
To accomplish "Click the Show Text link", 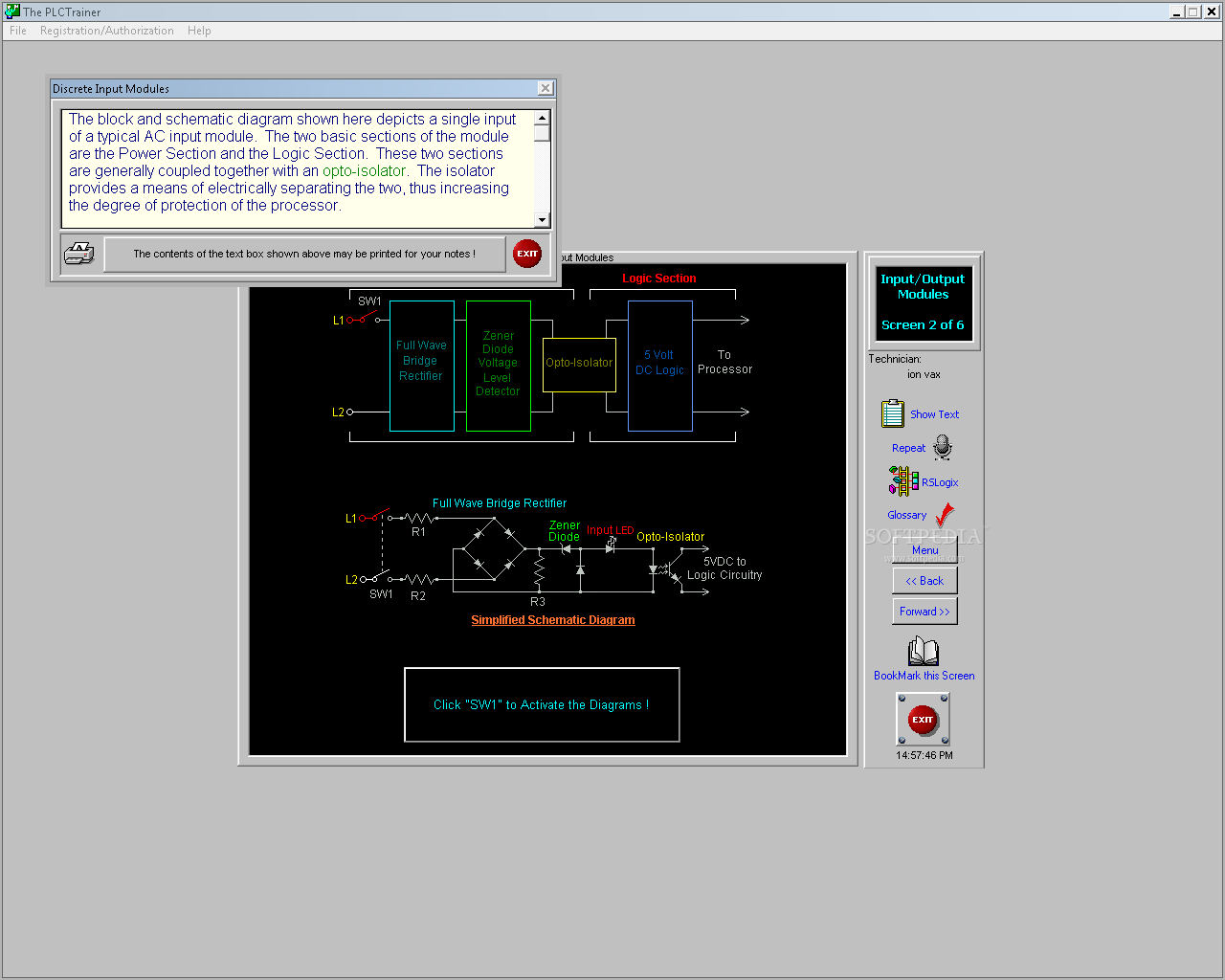I will click(934, 414).
